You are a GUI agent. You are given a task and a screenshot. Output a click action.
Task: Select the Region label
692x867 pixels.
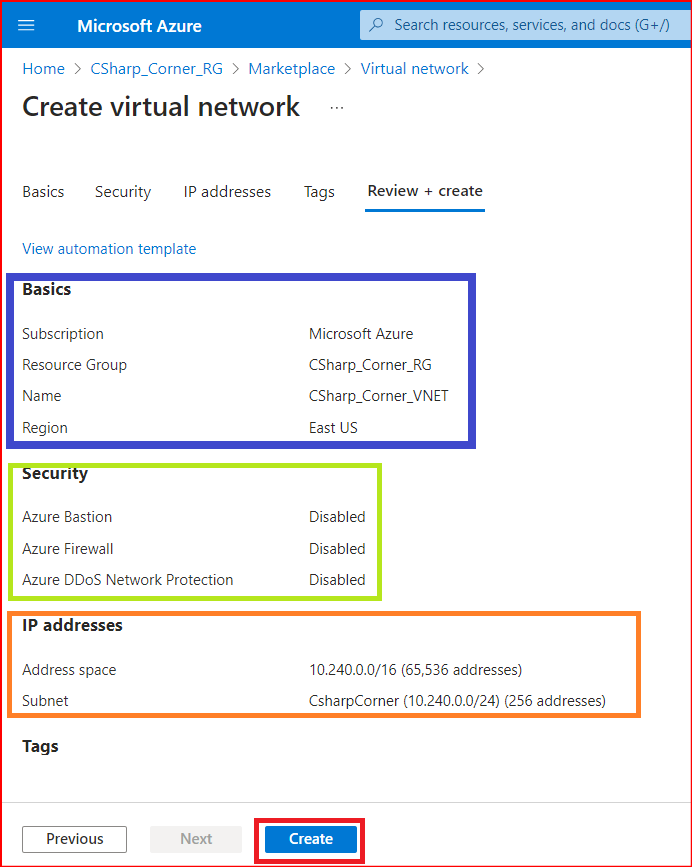45,428
